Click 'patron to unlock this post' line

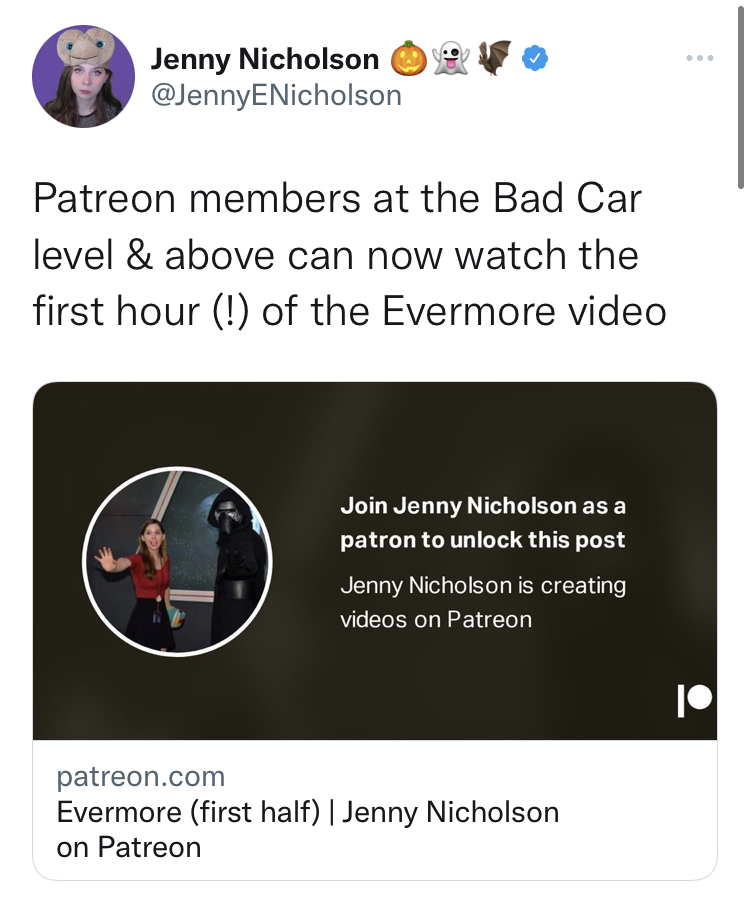[483, 540]
